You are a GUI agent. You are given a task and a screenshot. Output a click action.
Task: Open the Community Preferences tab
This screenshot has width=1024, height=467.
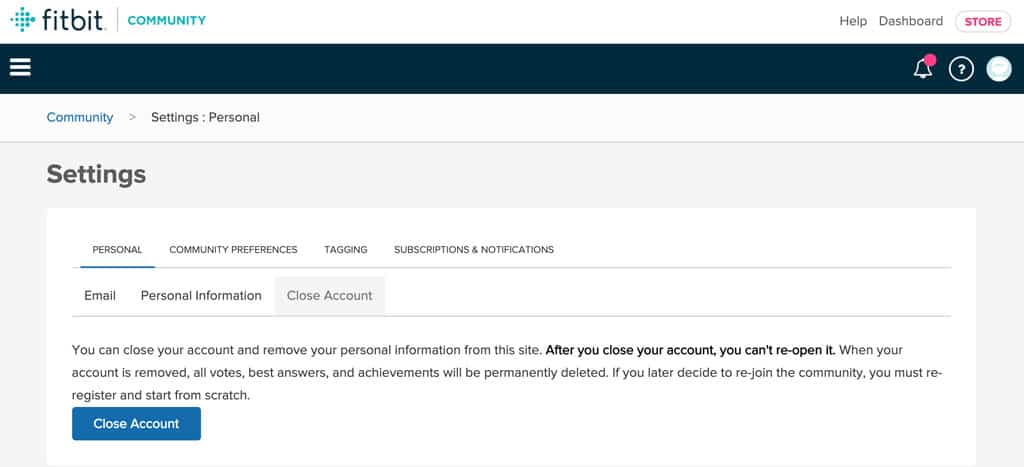[x=233, y=249]
